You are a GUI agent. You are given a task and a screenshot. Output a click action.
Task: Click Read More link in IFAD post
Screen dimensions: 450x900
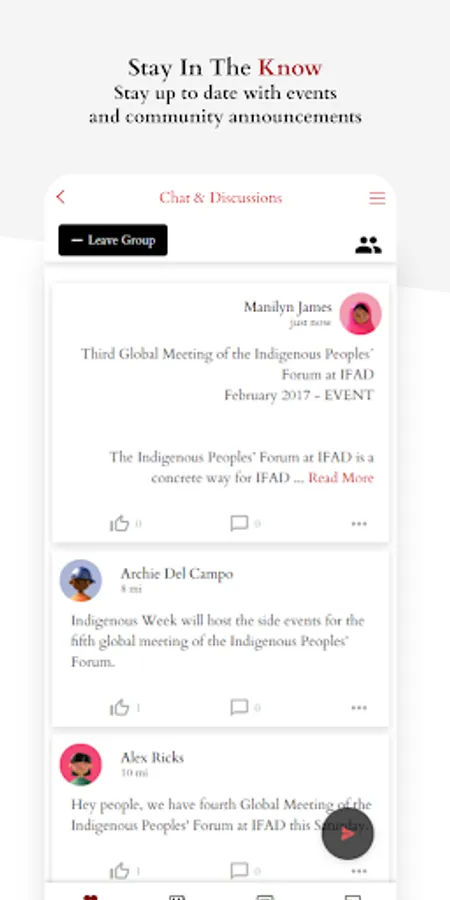click(341, 478)
